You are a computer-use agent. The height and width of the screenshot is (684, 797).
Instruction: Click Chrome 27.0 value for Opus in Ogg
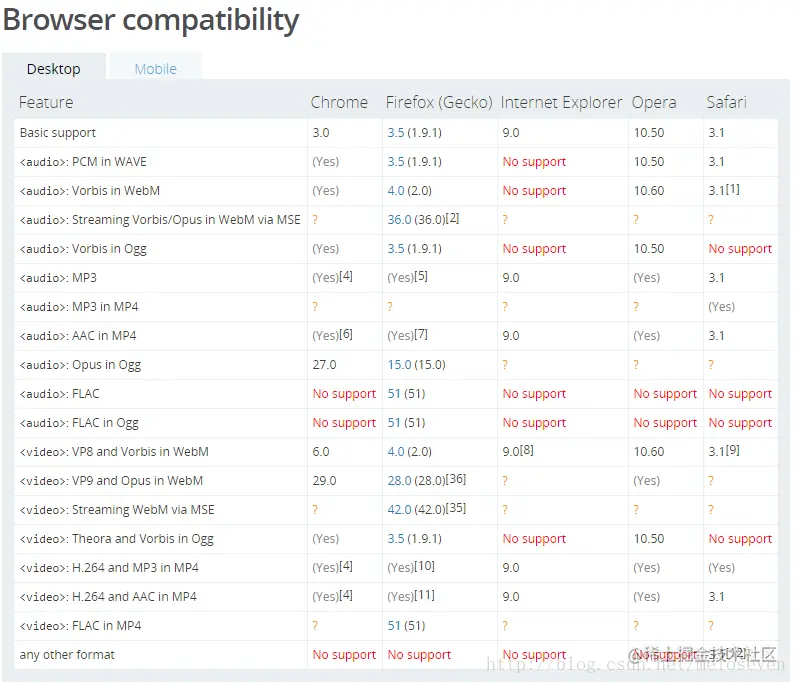[324, 364]
